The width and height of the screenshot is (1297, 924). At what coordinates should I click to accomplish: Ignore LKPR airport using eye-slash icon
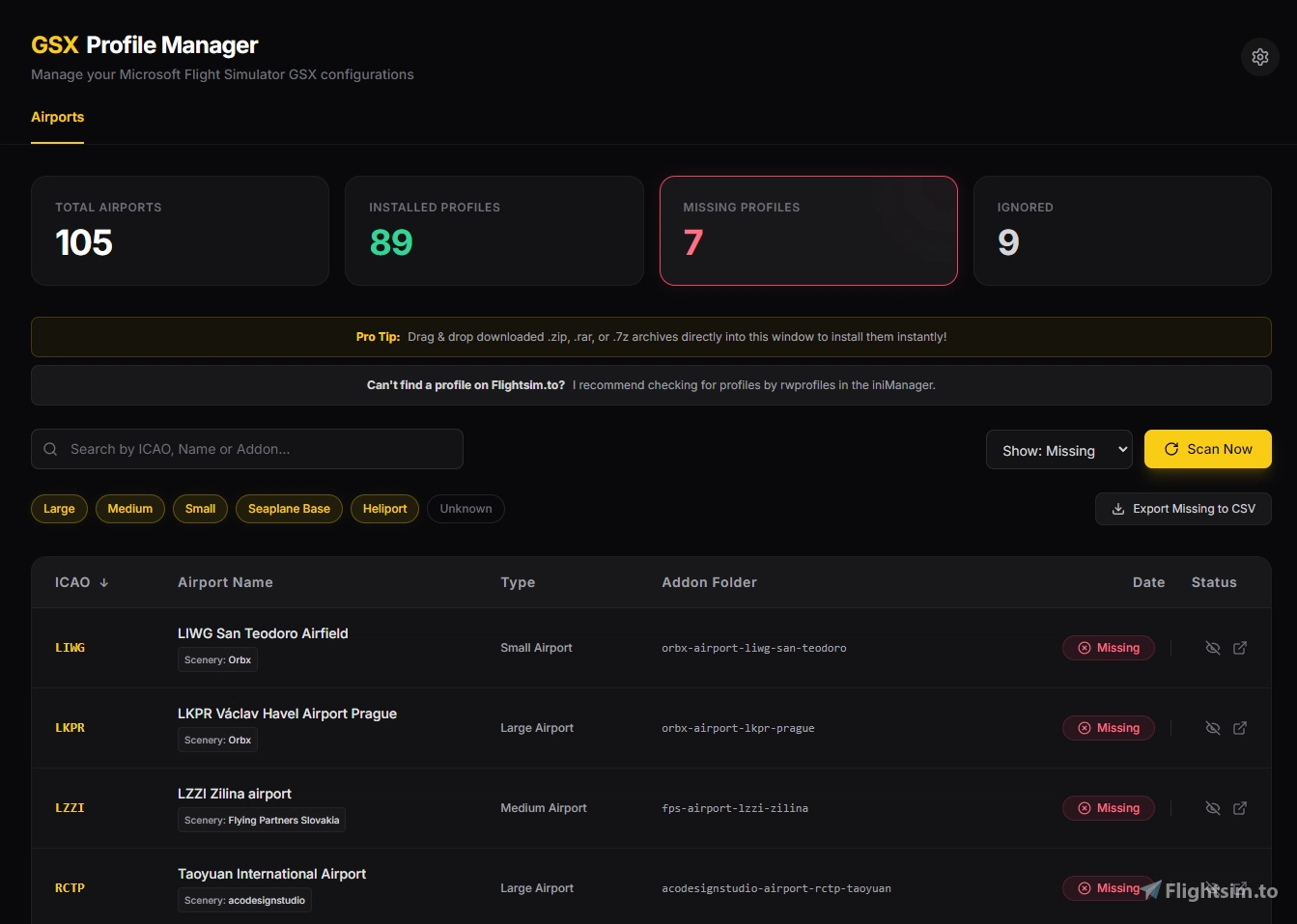click(x=1213, y=728)
